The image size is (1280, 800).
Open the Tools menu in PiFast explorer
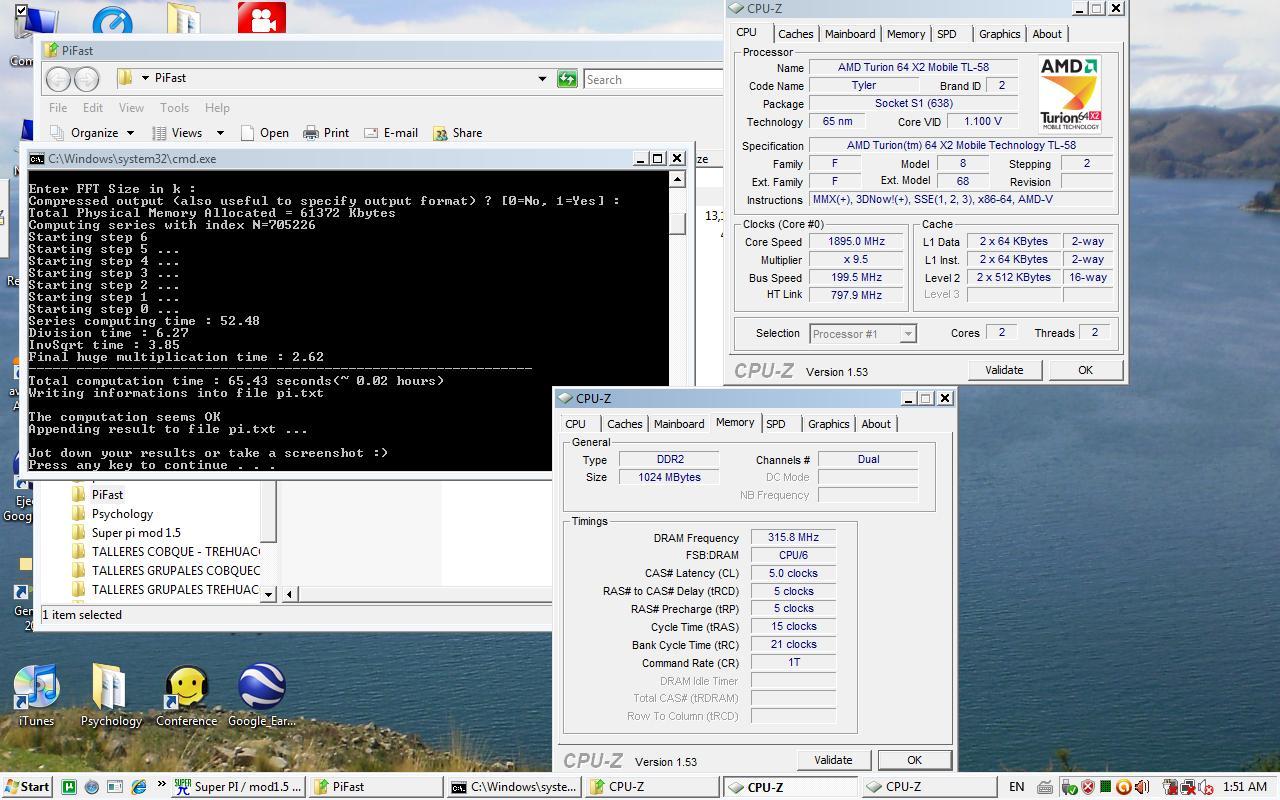[174, 107]
